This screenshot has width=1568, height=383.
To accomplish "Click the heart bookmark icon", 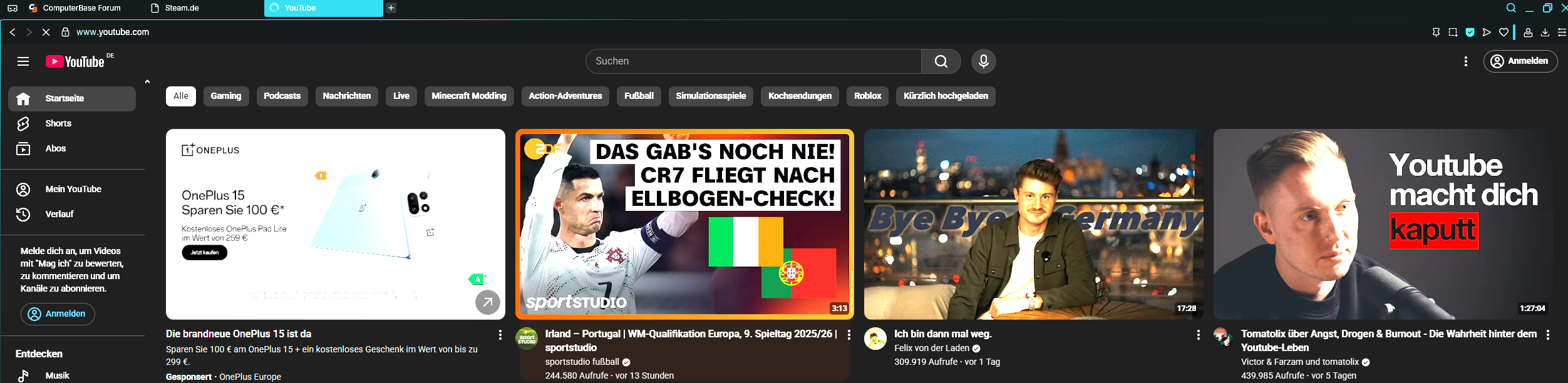I will click(1504, 33).
